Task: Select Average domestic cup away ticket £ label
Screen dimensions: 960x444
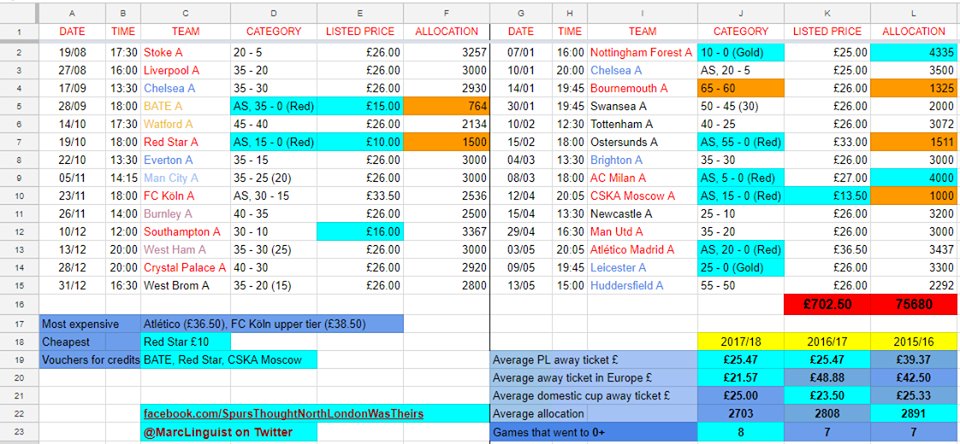Action: point(594,396)
